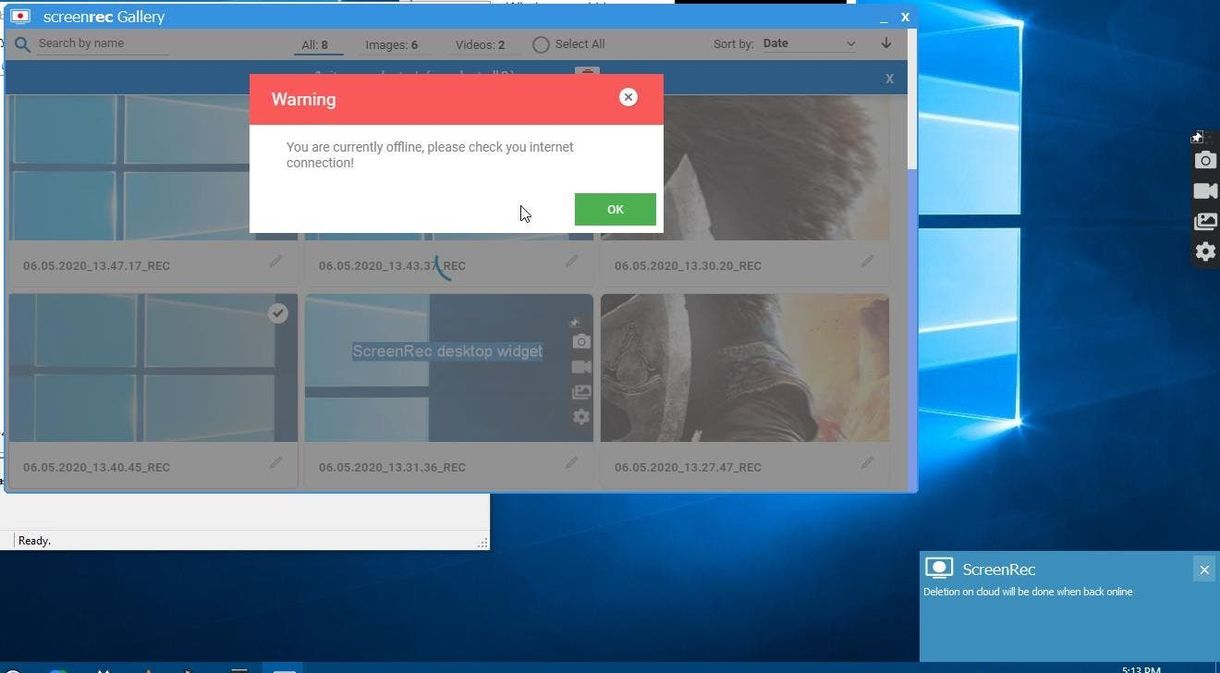Screen dimensions: 1220x673
Task: Toggle the Select All radio button
Action: (x=541, y=45)
